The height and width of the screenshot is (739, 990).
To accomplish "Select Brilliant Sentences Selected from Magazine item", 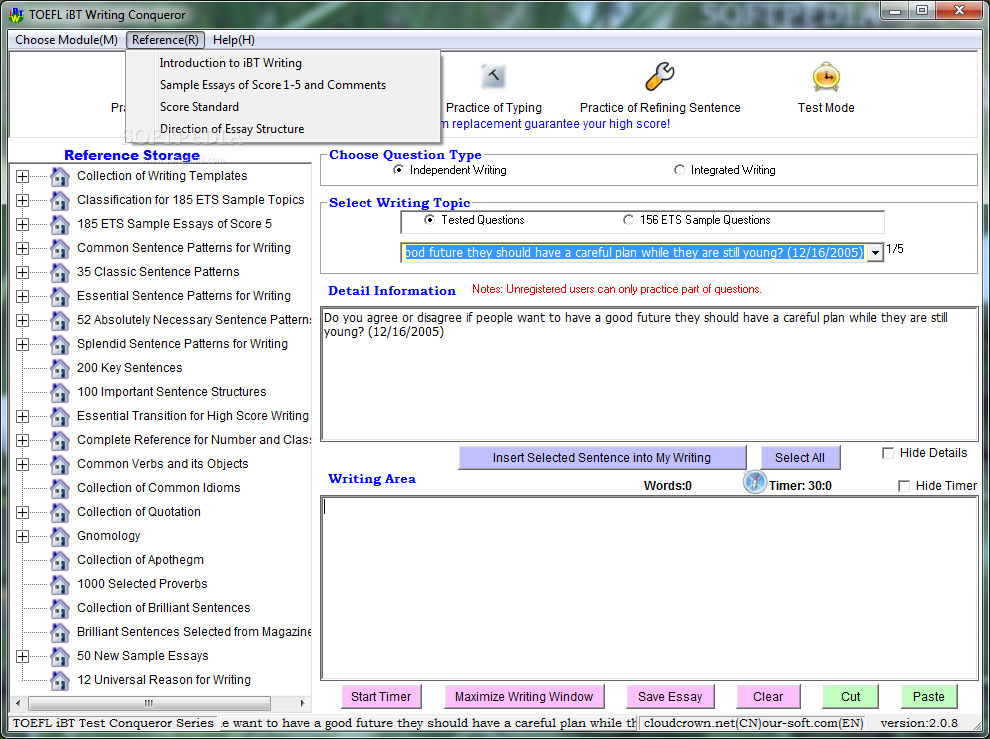I will pos(194,632).
